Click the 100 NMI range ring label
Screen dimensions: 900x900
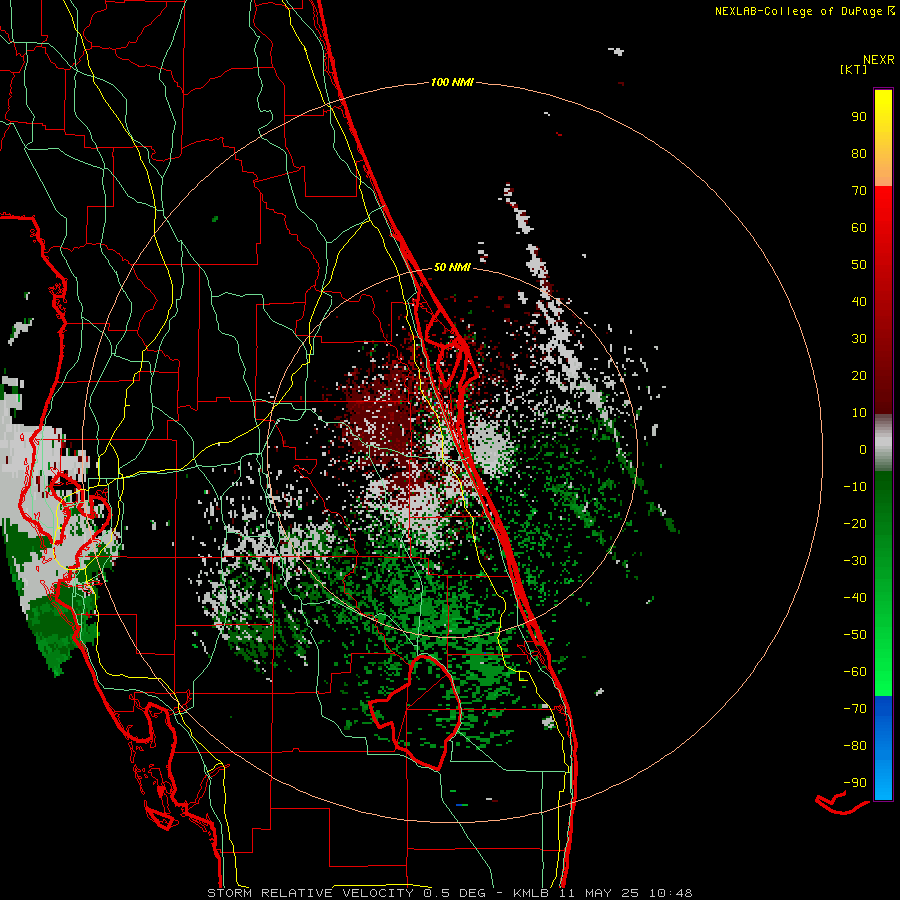(452, 82)
